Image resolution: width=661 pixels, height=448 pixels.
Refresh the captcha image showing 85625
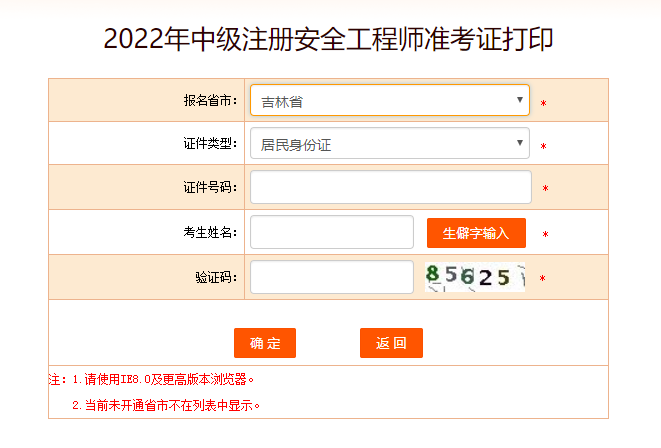point(474,277)
